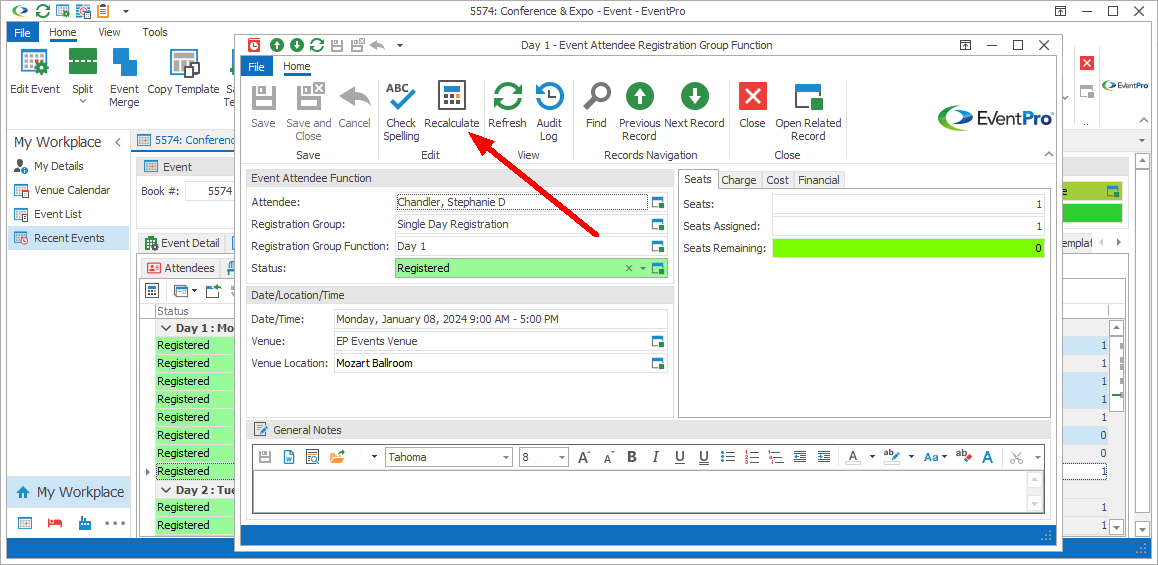
Task: Open the Split dropdown in main ribbon
Action: click(83, 100)
